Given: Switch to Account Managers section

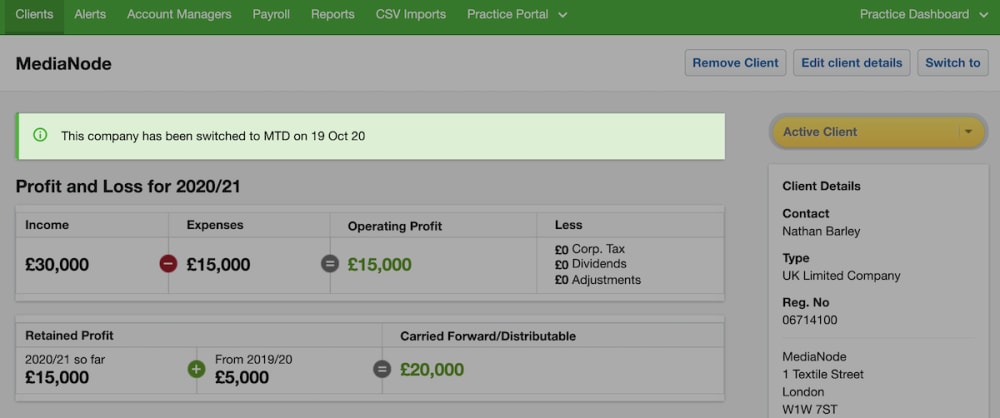Looking at the screenshot, I should click(179, 15).
